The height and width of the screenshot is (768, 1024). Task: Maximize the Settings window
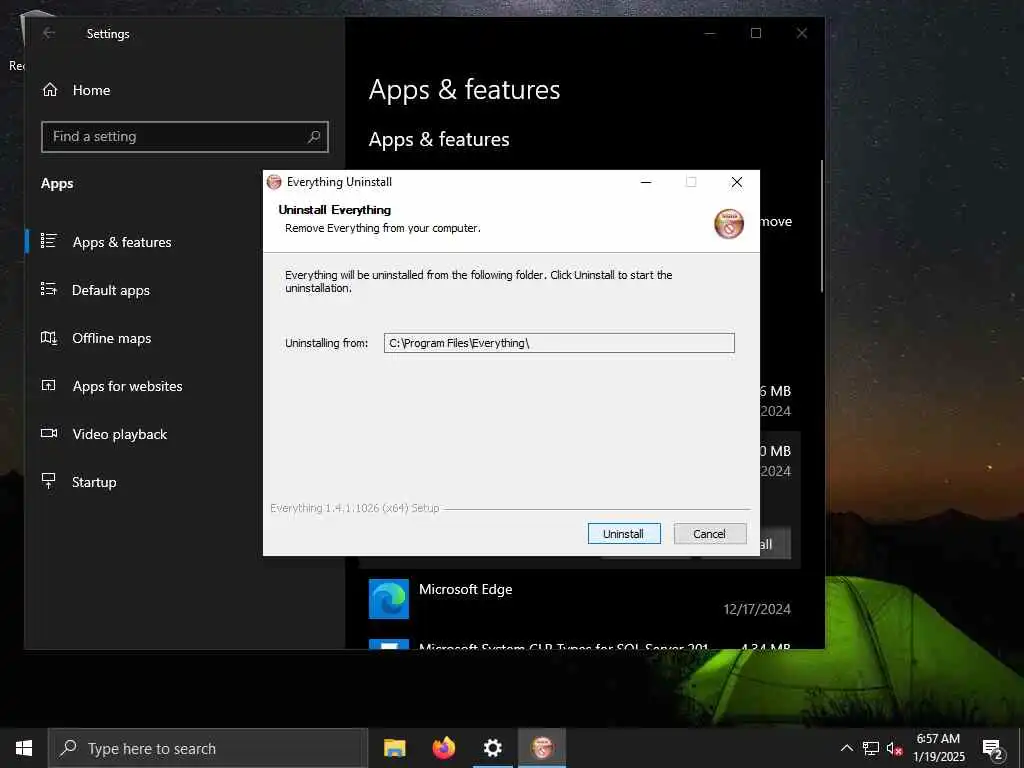click(x=756, y=33)
